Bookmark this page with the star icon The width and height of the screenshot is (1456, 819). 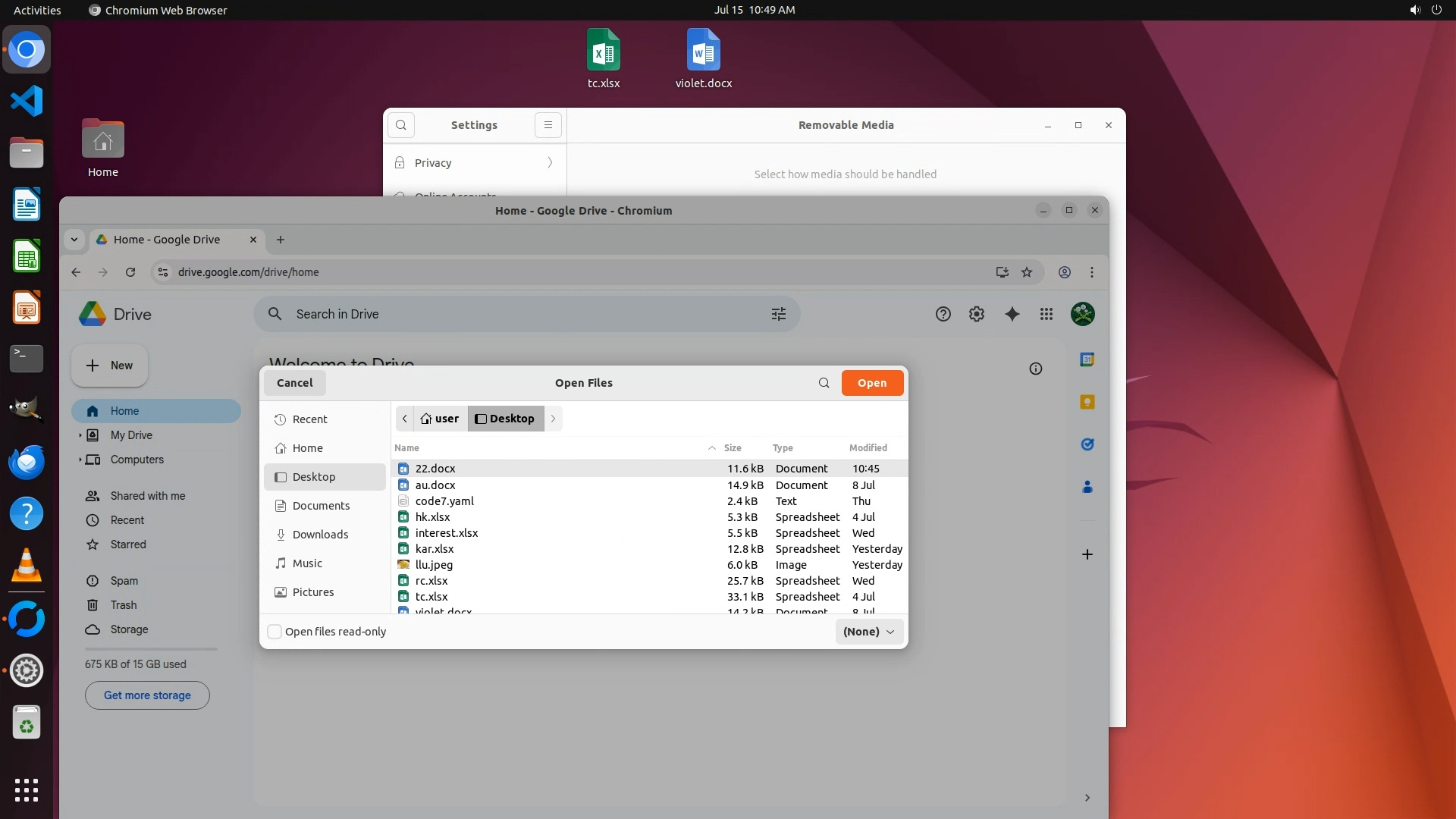pyautogui.click(x=1027, y=272)
